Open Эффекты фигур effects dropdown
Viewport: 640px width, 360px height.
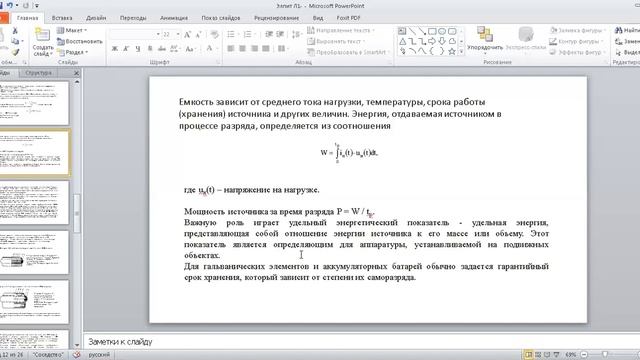tap(577, 52)
